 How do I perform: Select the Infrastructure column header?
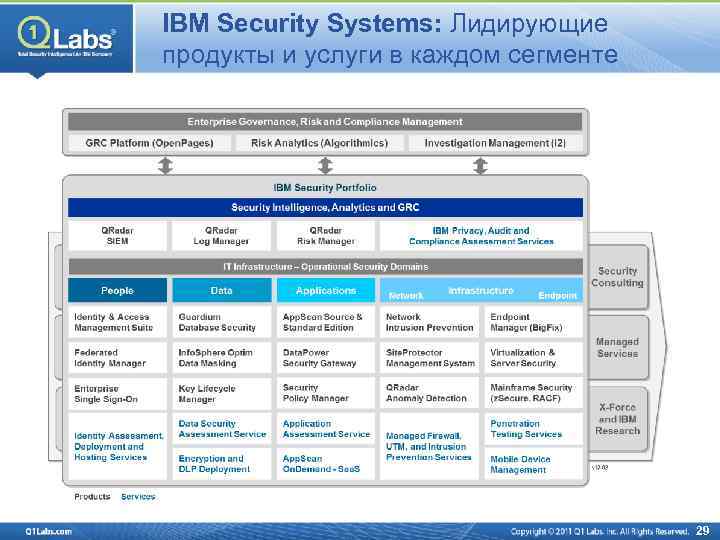[x=481, y=290]
